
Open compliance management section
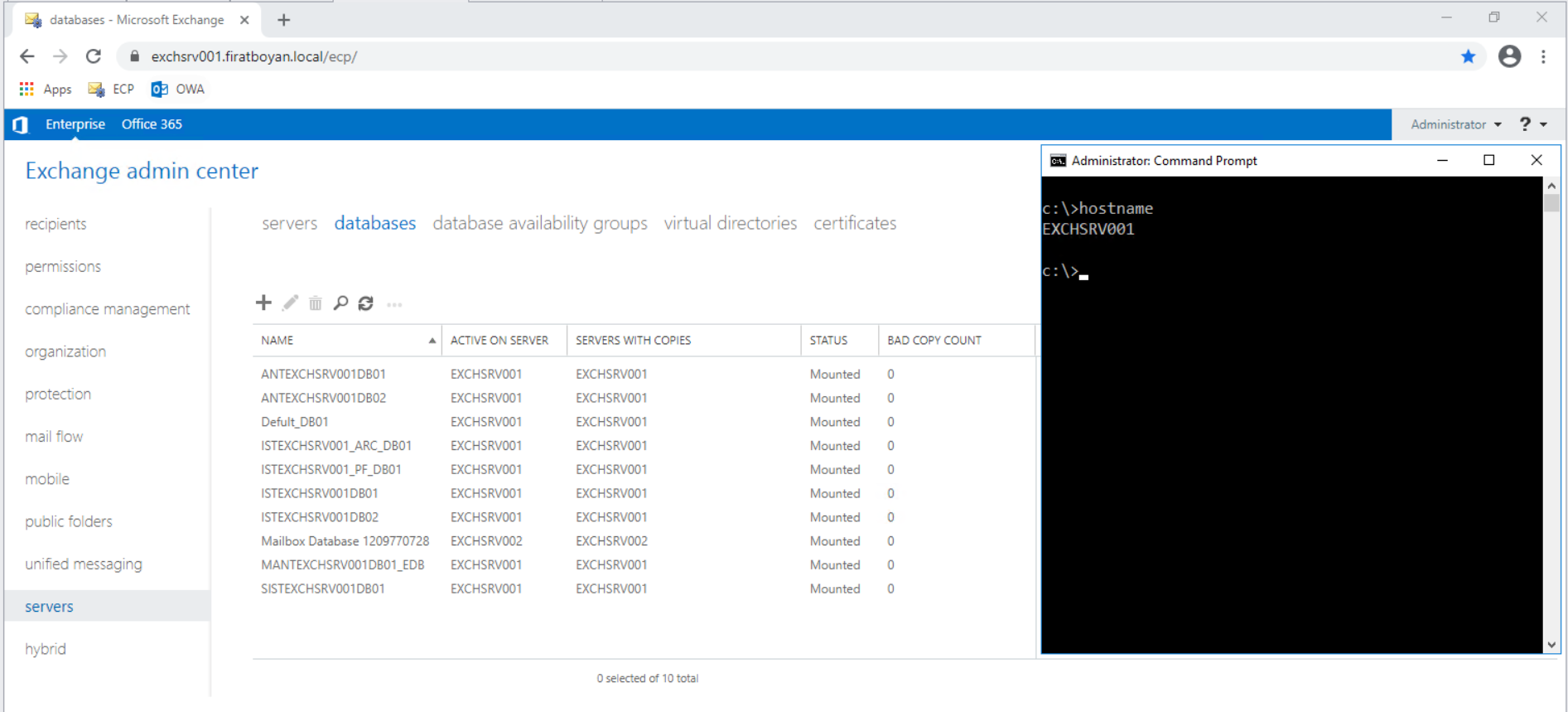point(108,309)
